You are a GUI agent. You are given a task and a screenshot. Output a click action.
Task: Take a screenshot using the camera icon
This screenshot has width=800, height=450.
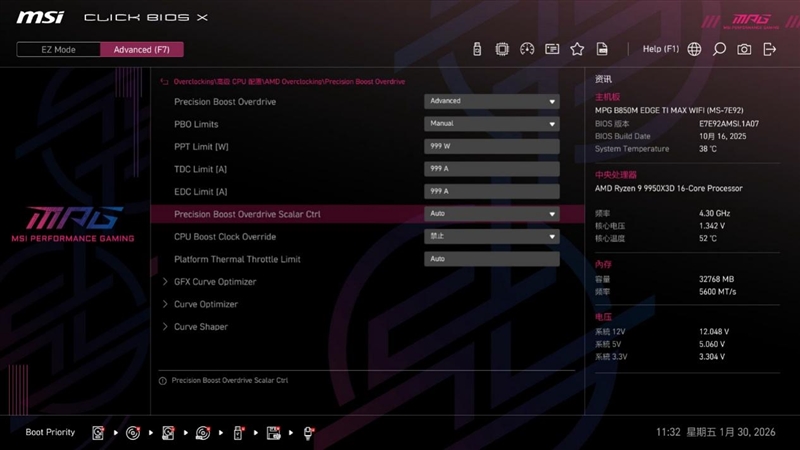coord(744,49)
